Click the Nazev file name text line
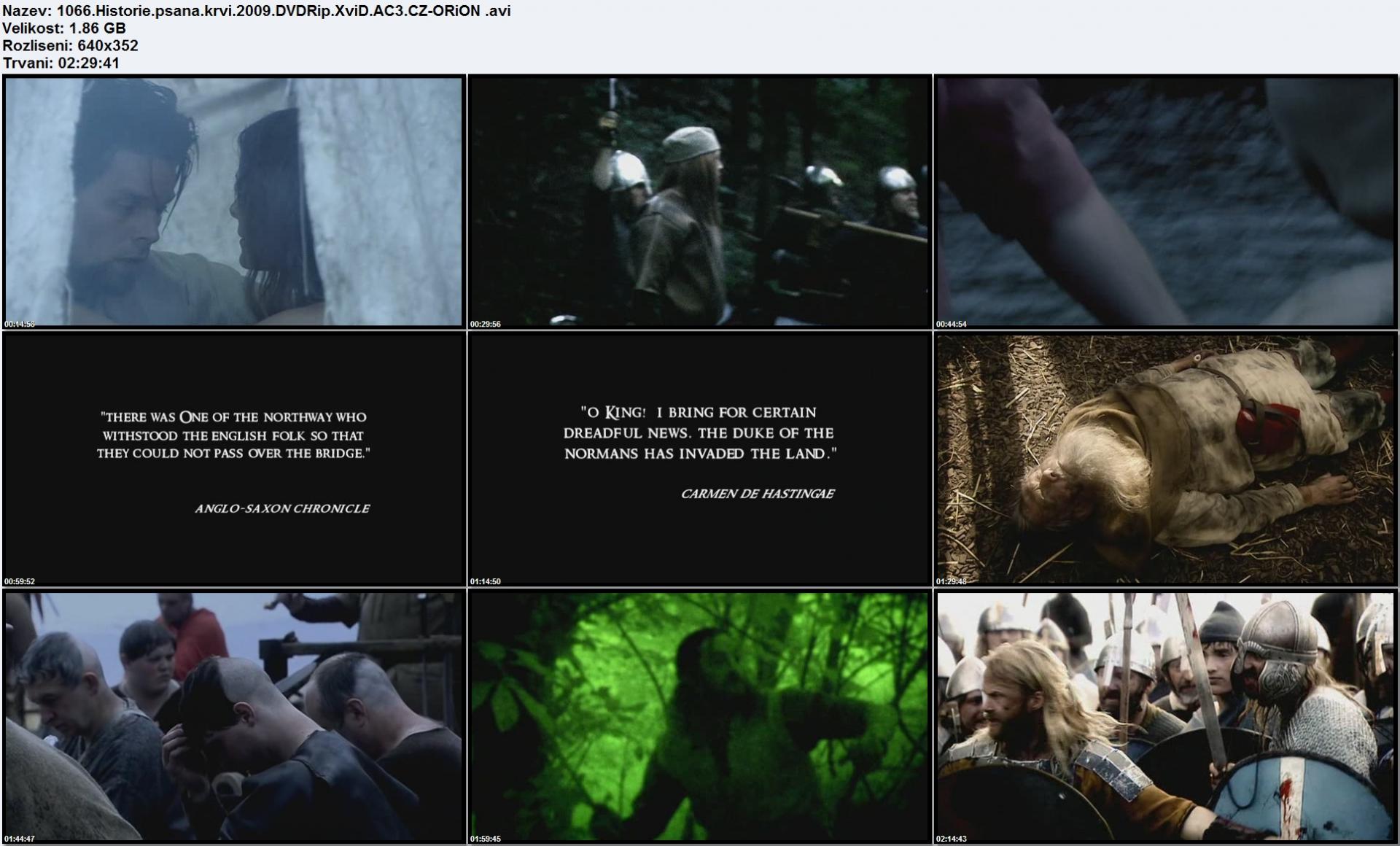The image size is (1400, 846). (x=256, y=11)
